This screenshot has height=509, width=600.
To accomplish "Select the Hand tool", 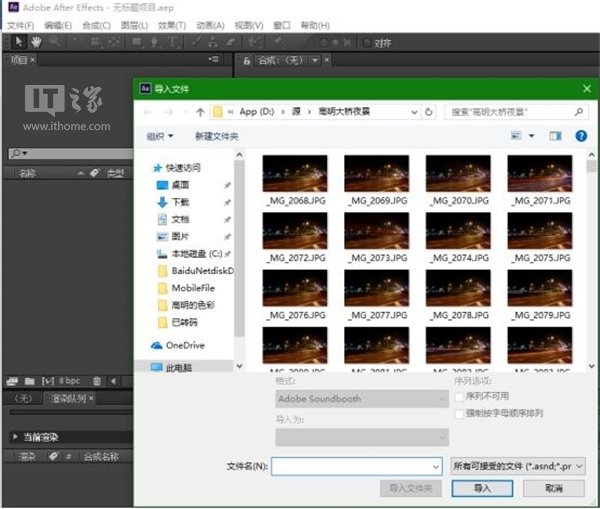I will point(36,42).
